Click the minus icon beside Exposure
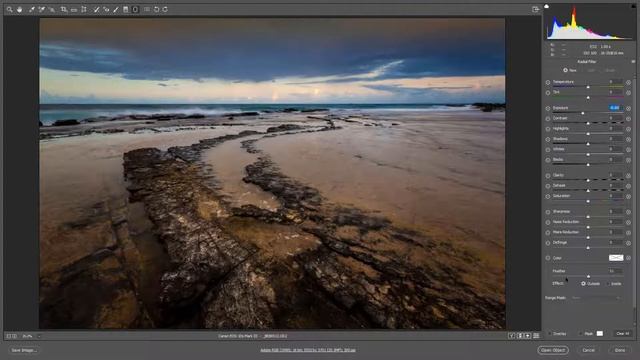The width and height of the screenshot is (640, 360). (x=548, y=108)
